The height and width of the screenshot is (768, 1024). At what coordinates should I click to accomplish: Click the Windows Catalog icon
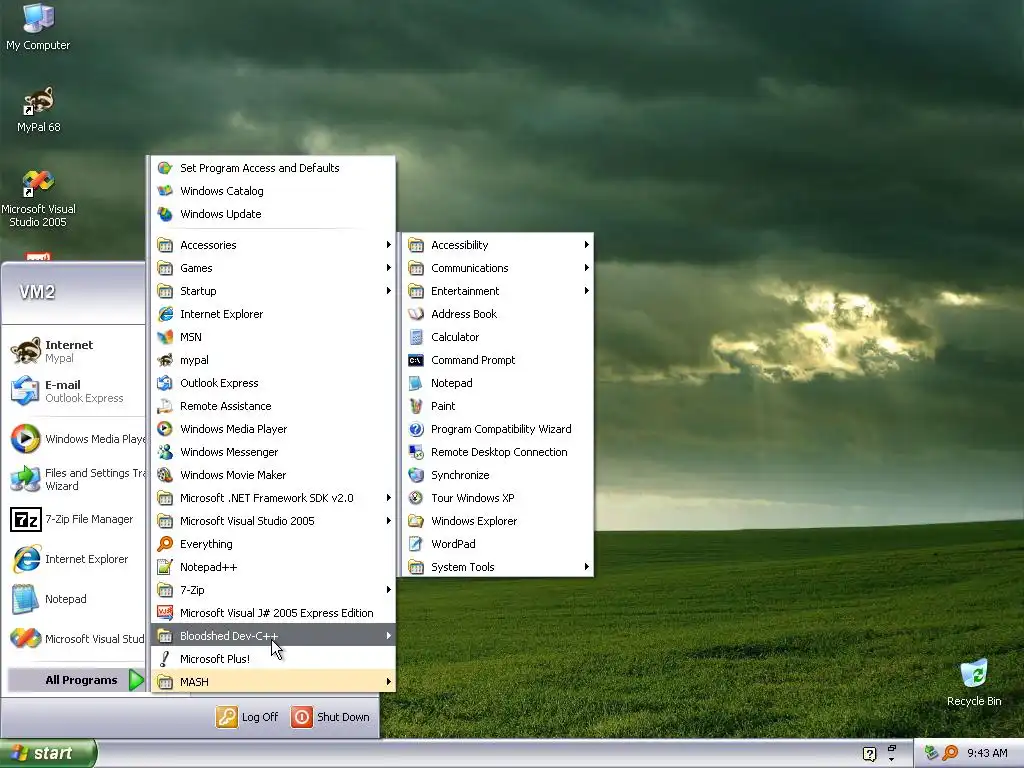165,191
